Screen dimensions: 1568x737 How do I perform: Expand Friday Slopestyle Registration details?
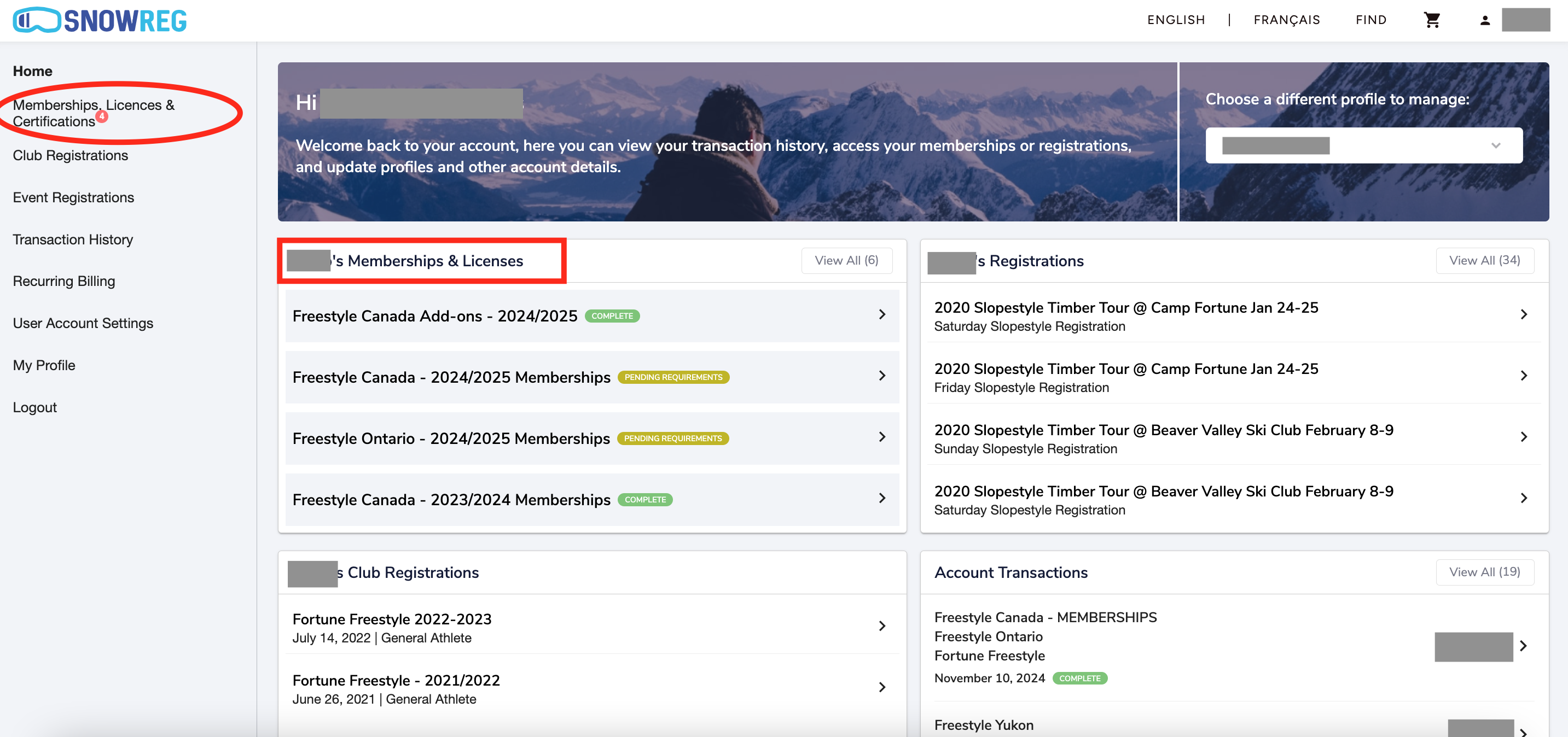(1524, 376)
